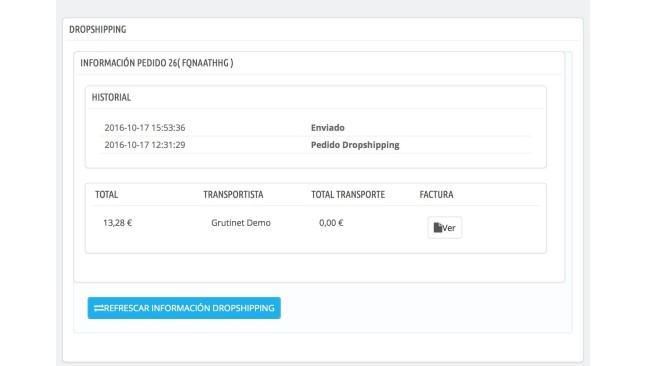Click the DROPSHIPPING panel title
Screen dimensions: 646x366
(98, 29)
